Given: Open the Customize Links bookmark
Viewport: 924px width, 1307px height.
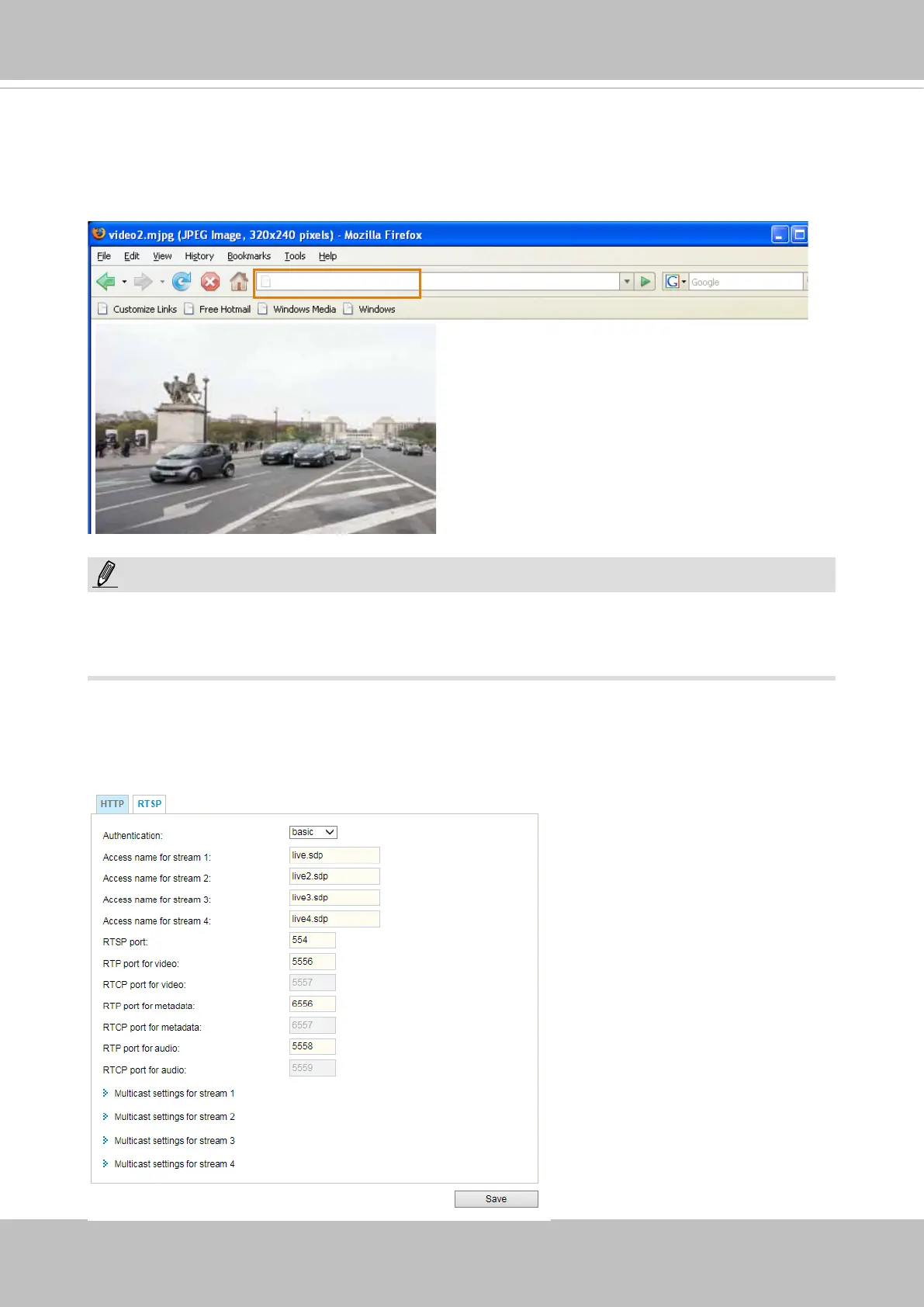Looking at the screenshot, I should 137,309.
